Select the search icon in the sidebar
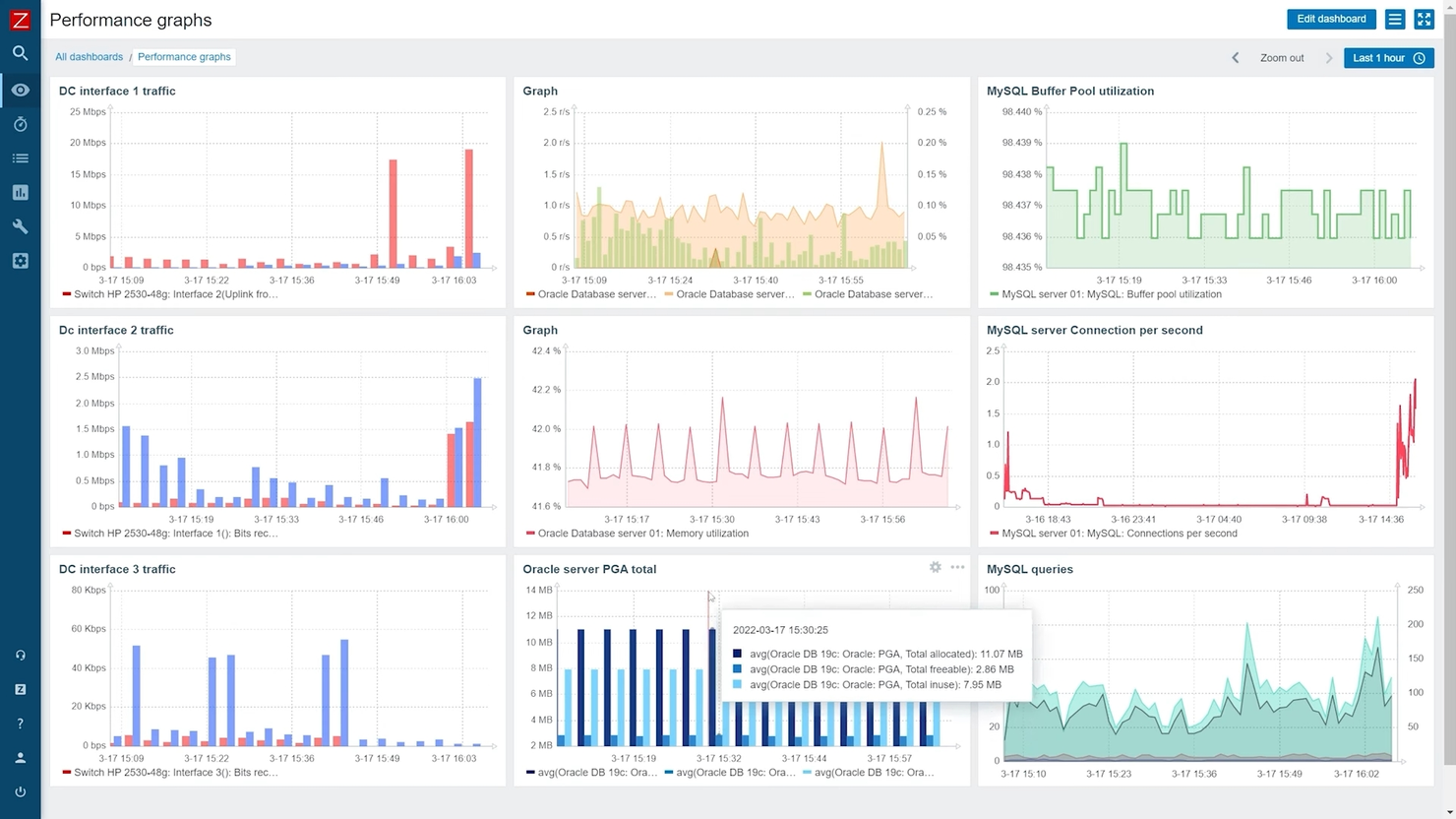The height and width of the screenshot is (819, 1456). pos(20,53)
